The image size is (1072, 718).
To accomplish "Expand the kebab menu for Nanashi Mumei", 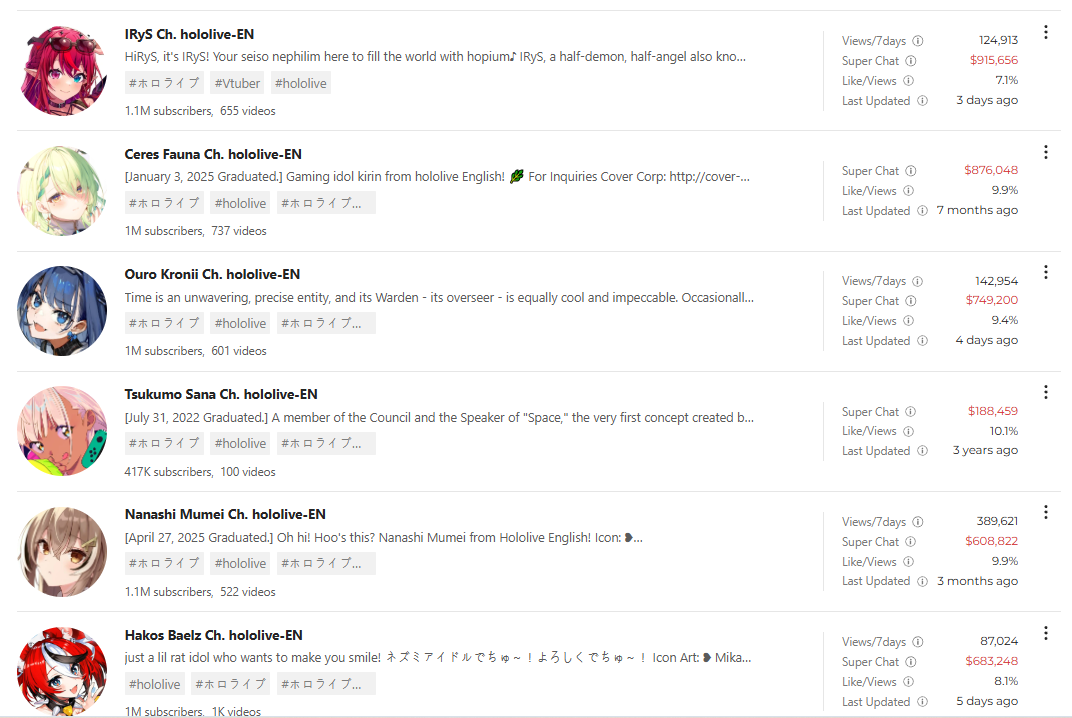I will 1045,512.
